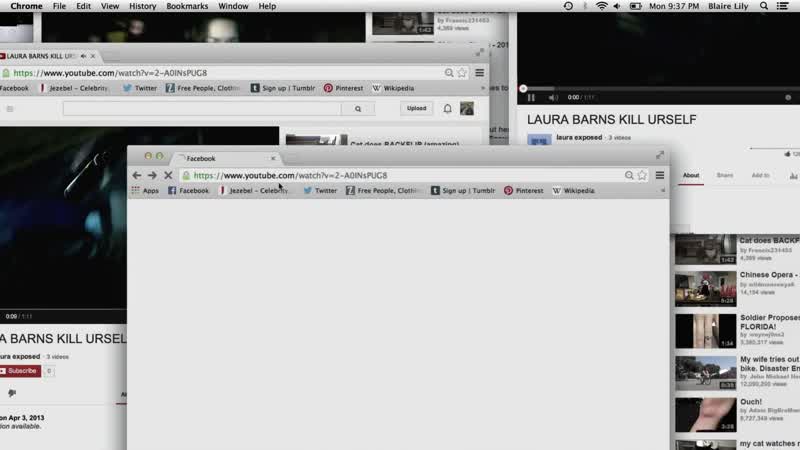Image resolution: width=800 pixels, height=450 pixels.
Task: Click the YouTube Upload button
Action: 416,108
